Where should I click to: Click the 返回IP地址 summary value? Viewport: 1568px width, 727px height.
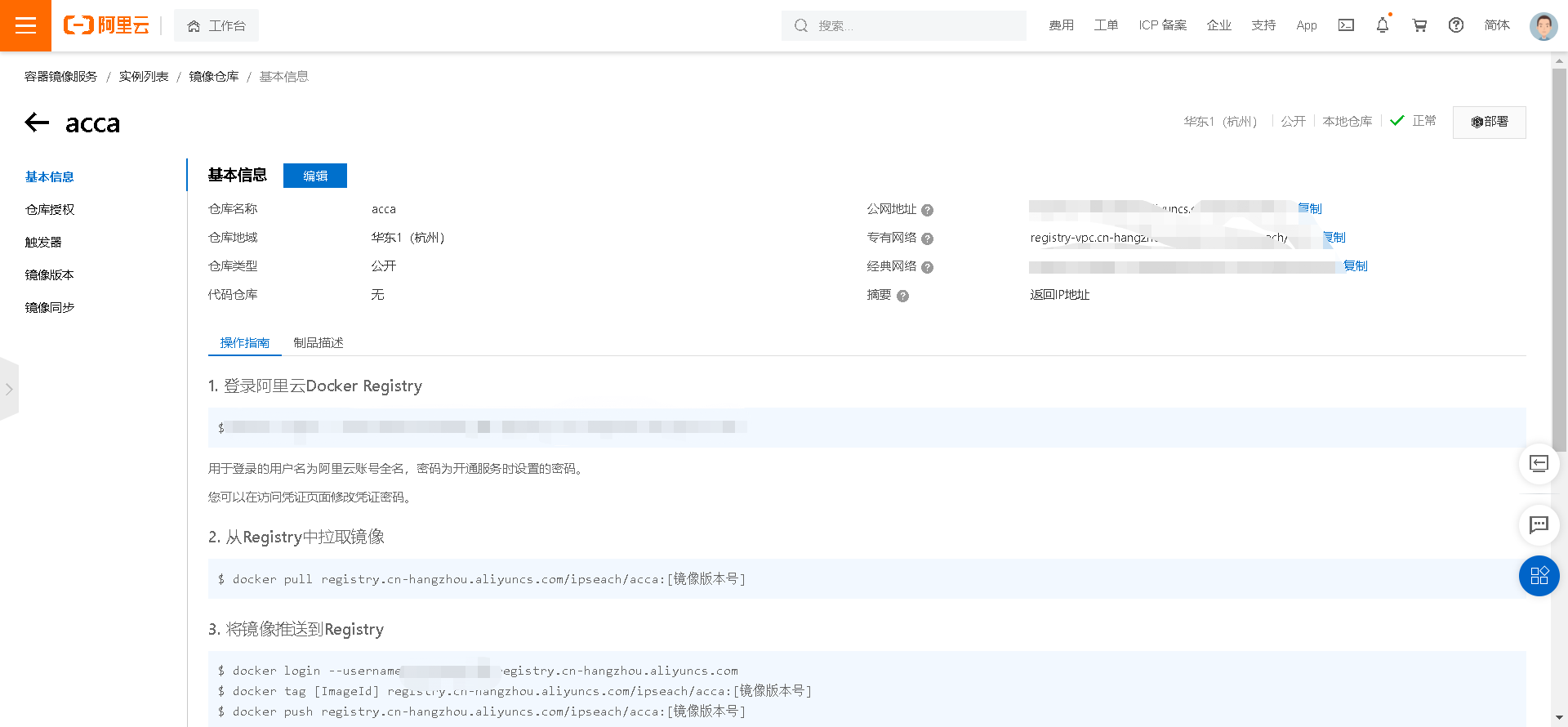(x=1060, y=295)
